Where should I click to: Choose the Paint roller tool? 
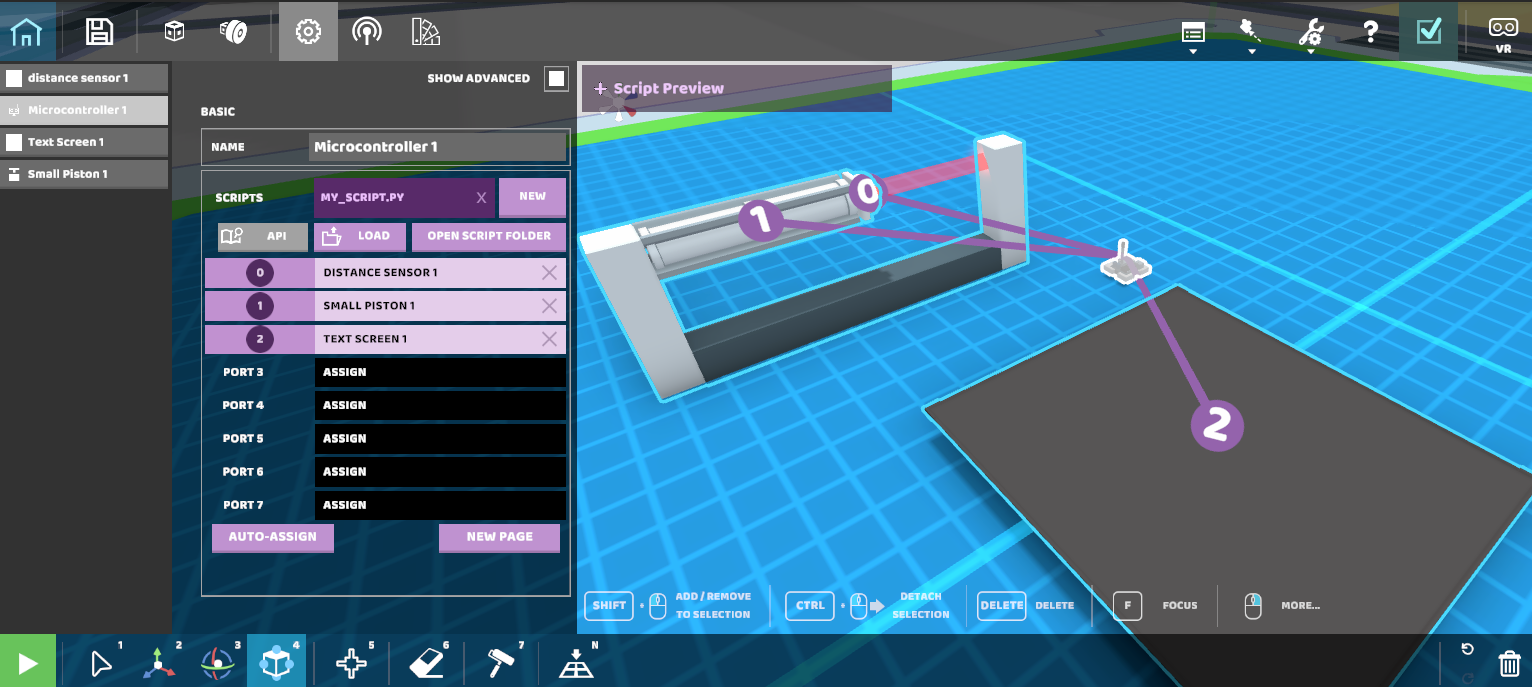[x=502, y=663]
